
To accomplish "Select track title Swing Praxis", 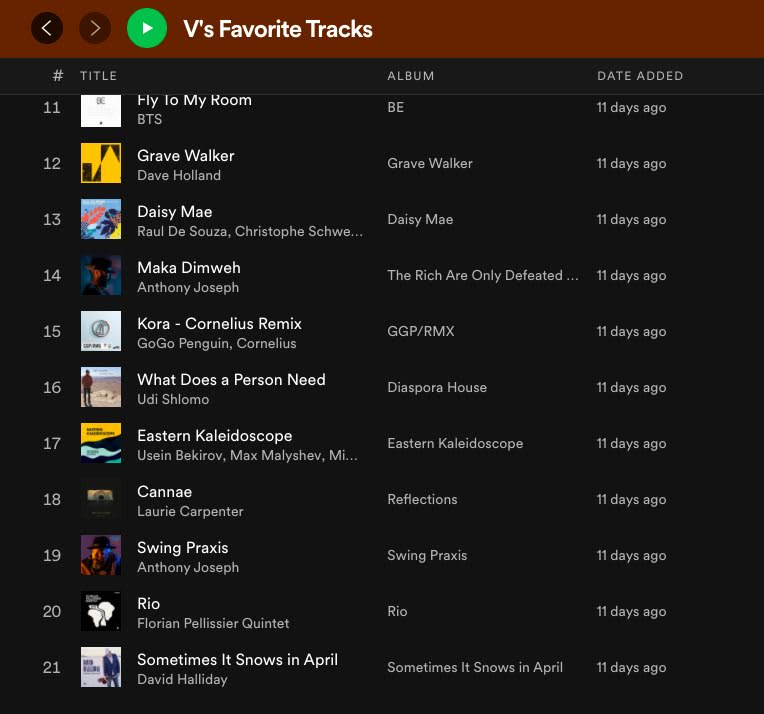I will click(x=183, y=548).
